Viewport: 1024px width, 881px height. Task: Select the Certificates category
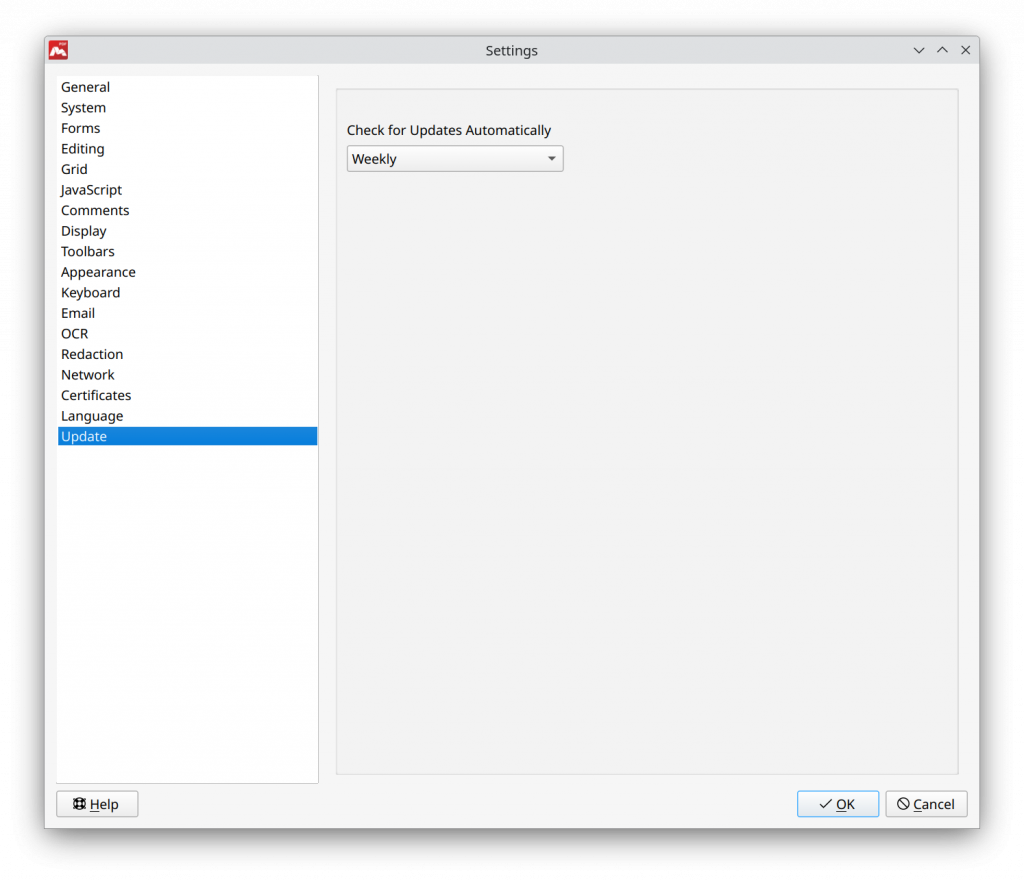pos(96,395)
